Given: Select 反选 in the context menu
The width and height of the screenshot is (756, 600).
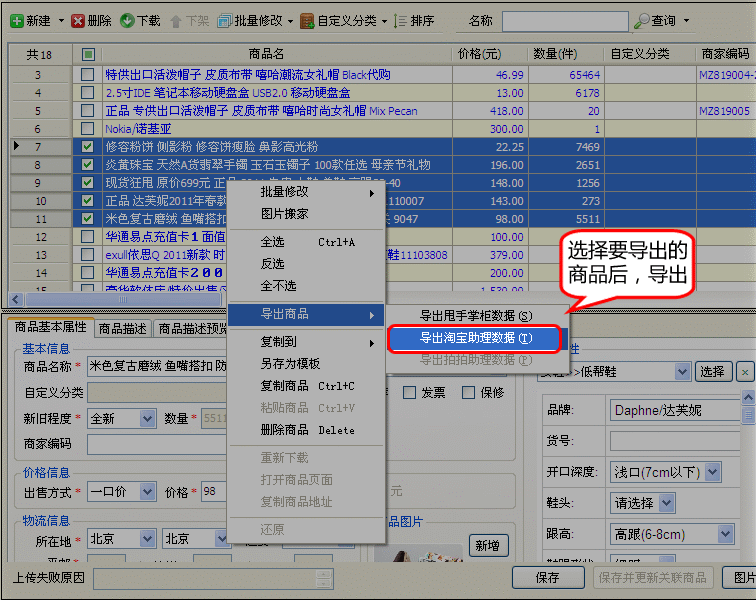Looking at the screenshot, I should coord(306,264).
